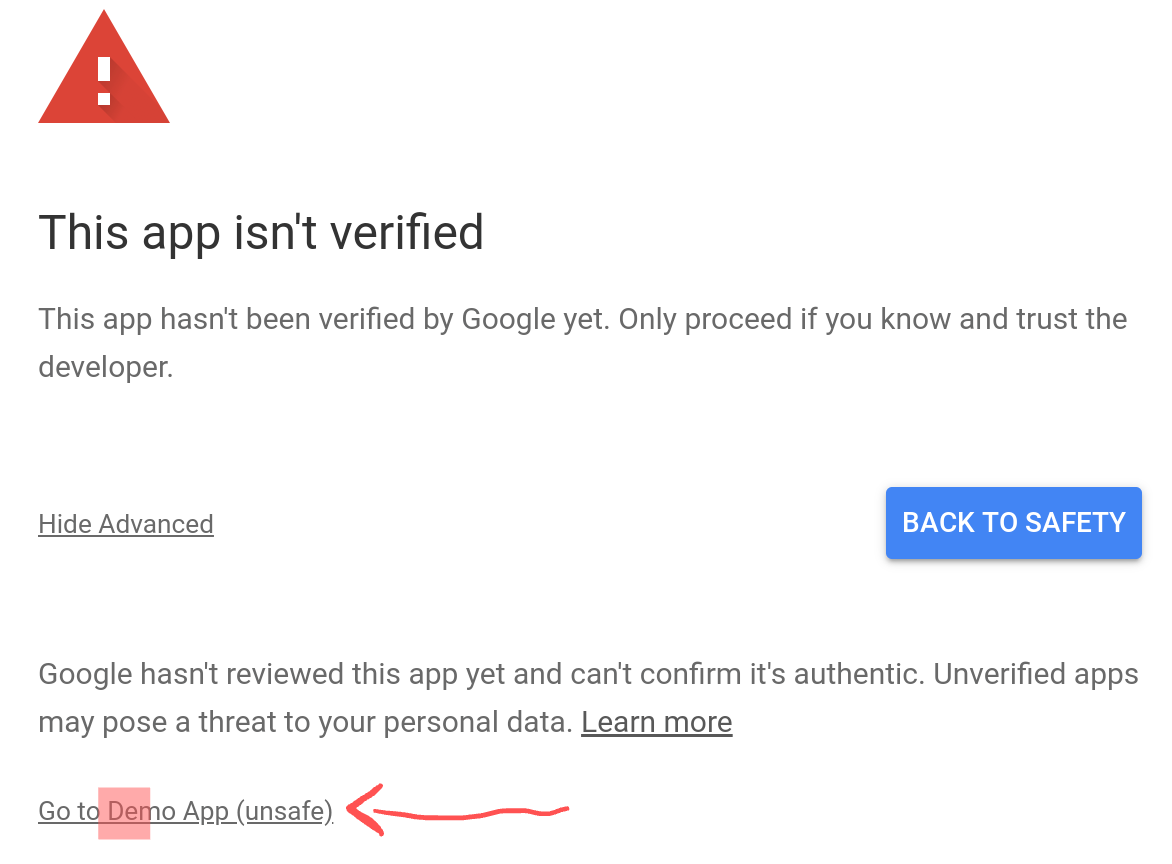Click "personal data." text before Learn more

click(478, 722)
